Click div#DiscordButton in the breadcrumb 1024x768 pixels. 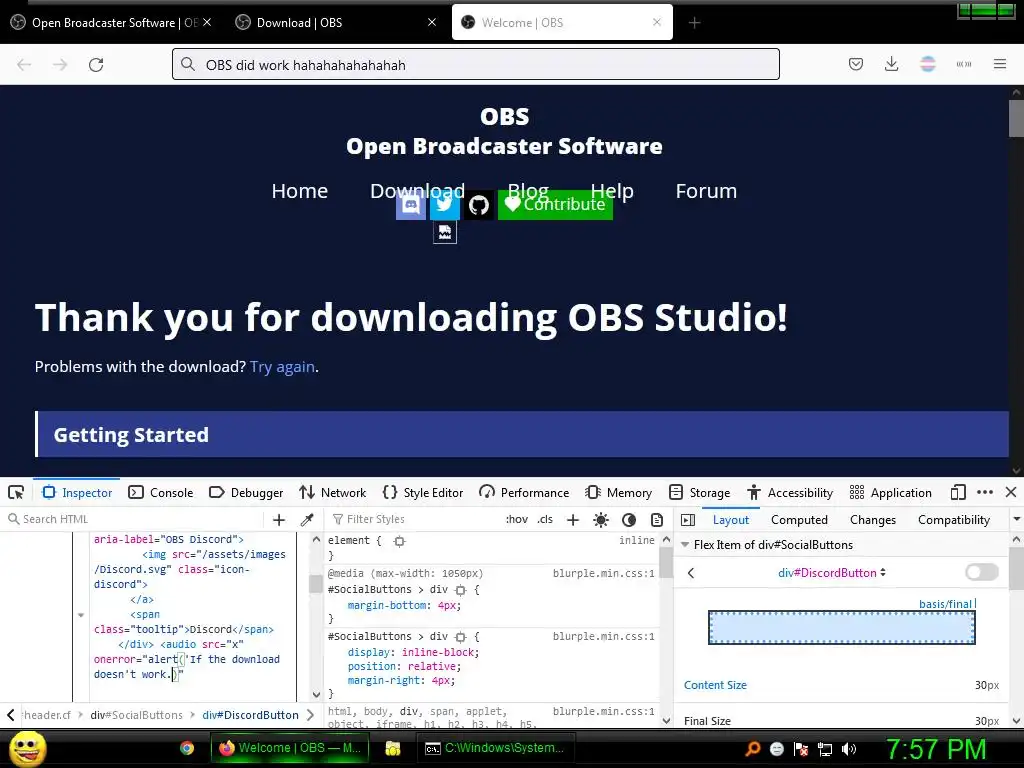point(250,715)
